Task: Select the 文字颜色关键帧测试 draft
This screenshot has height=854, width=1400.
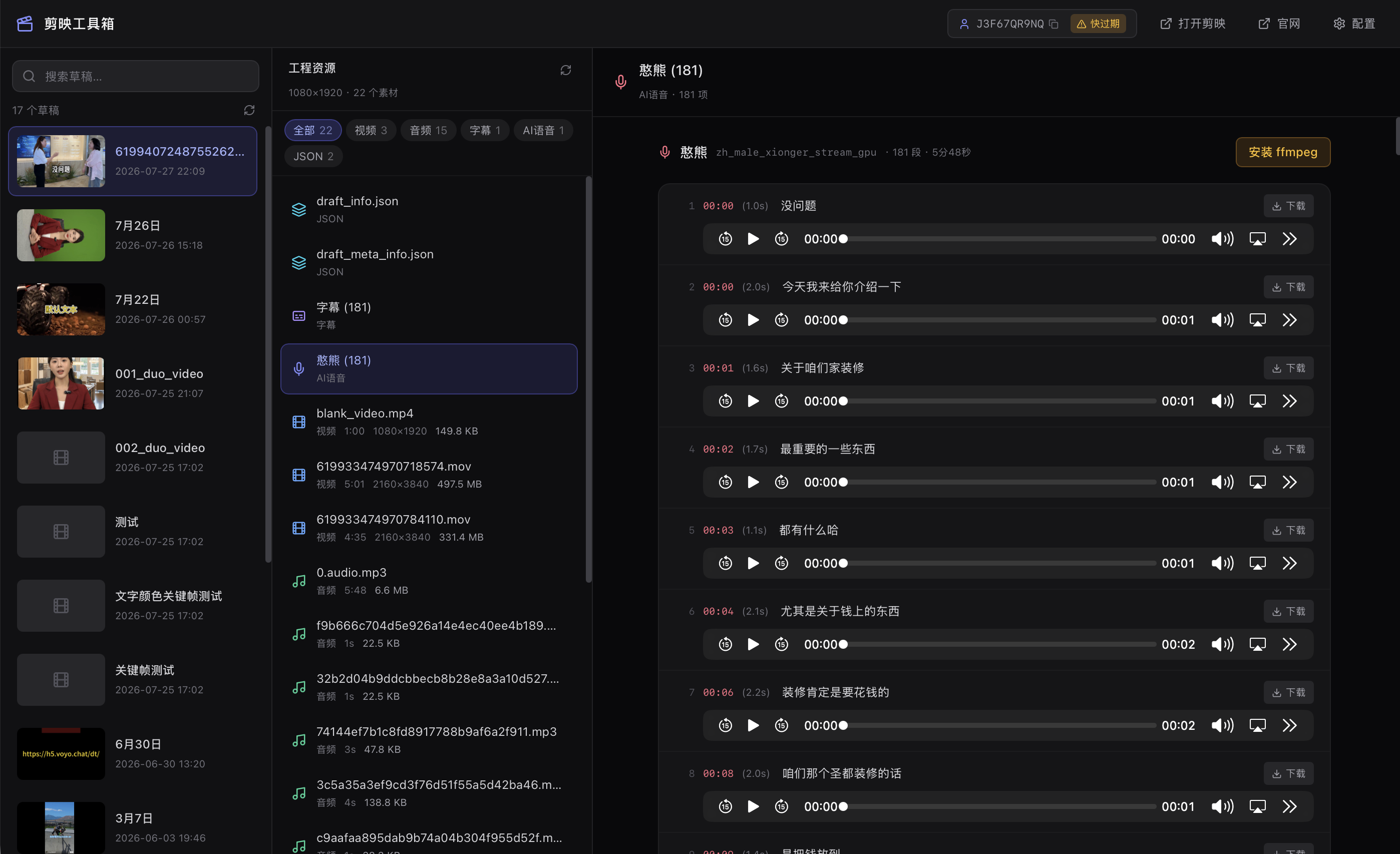Action: pyautogui.click(x=132, y=606)
